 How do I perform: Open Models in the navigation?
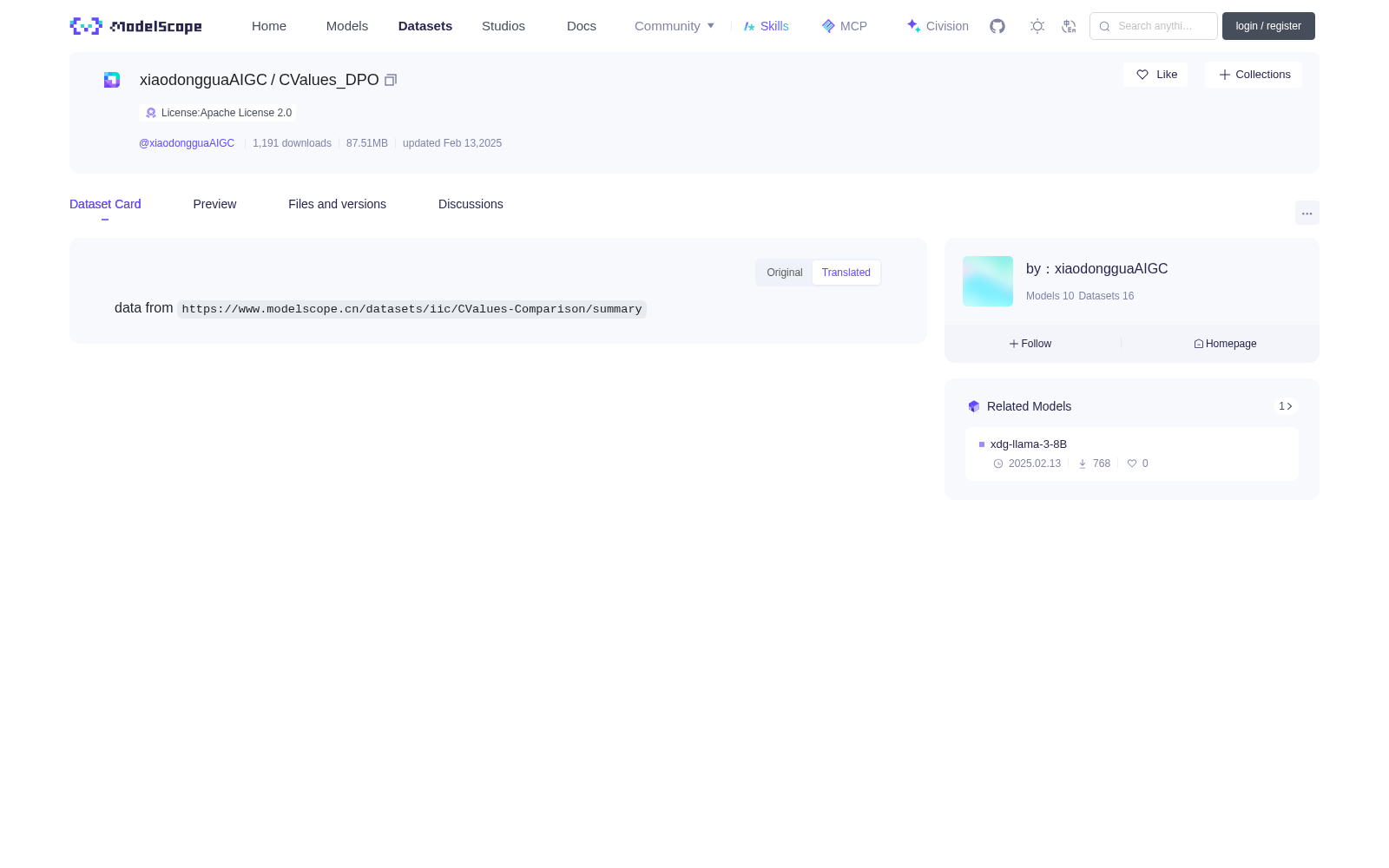click(347, 26)
